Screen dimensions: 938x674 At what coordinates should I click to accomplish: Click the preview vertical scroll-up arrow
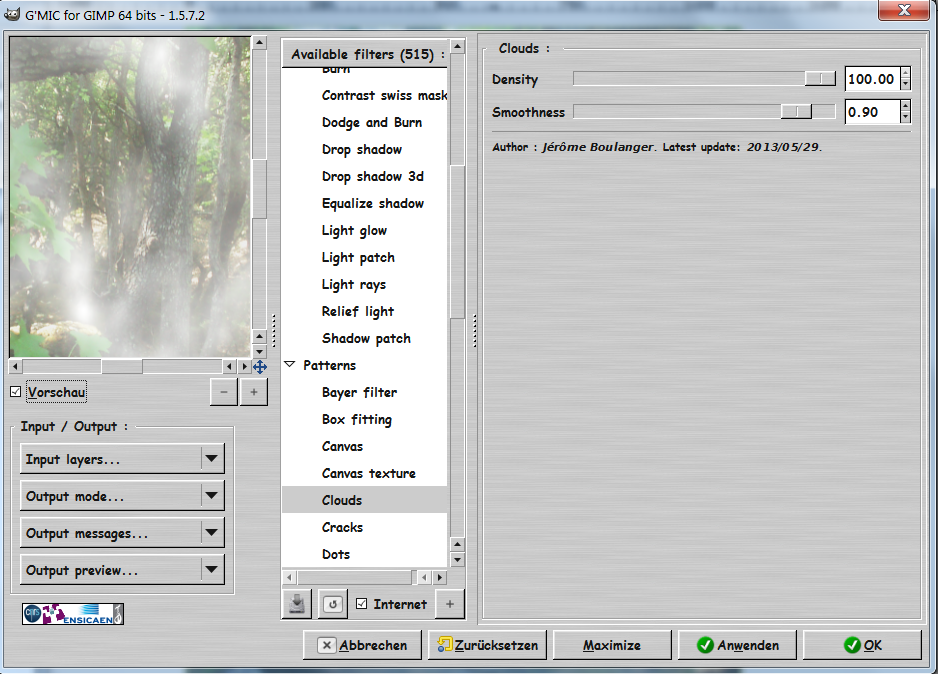coord(259,42)
